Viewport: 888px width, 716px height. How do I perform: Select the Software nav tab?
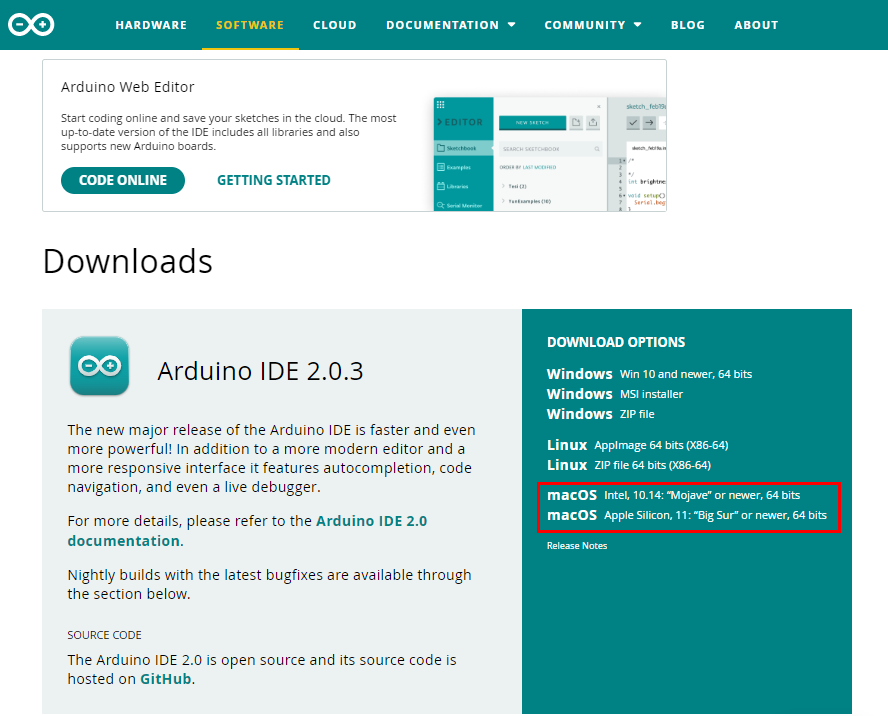tap(250, 25)
